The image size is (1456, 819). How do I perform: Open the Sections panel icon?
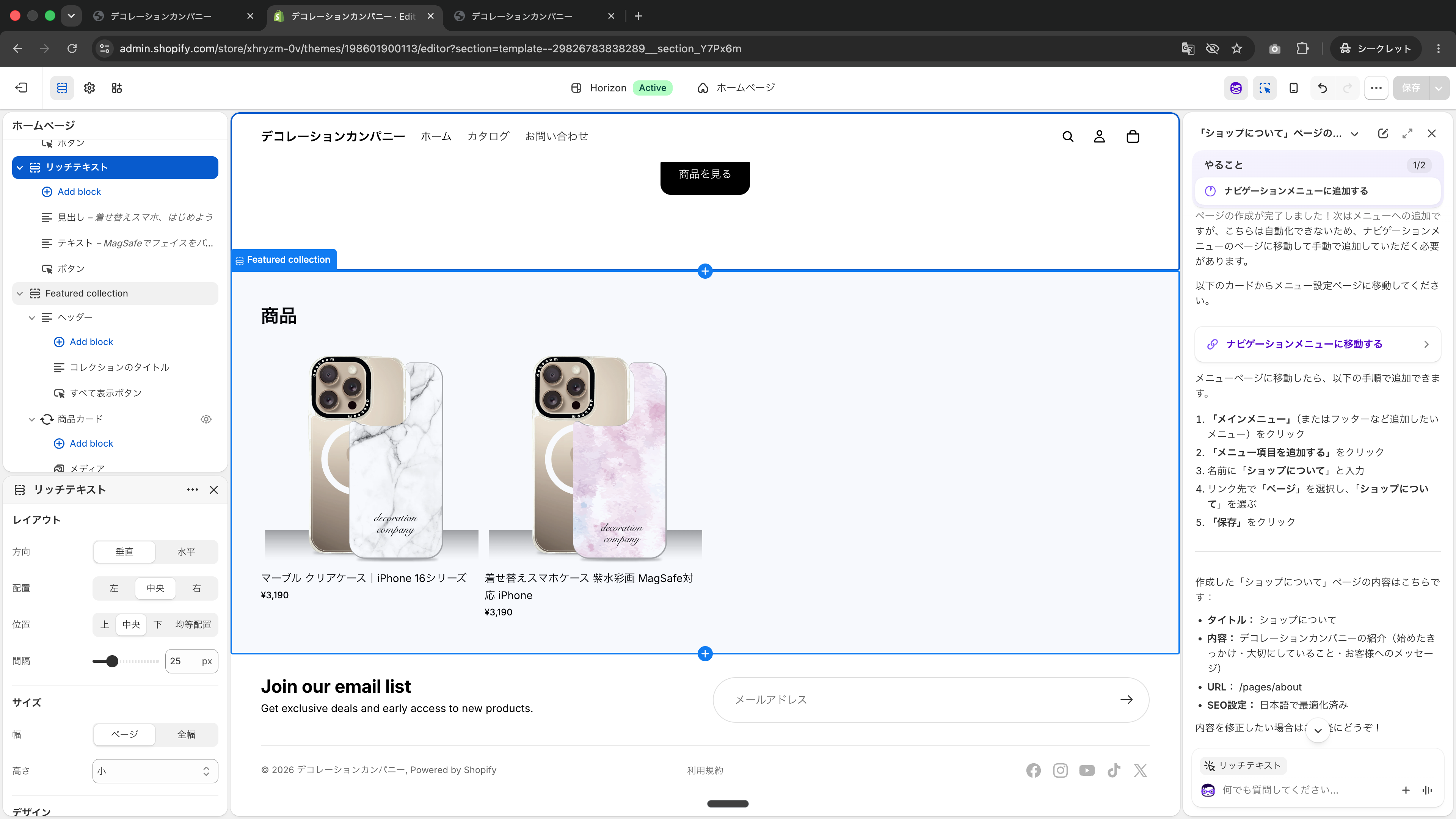(62, 88)
